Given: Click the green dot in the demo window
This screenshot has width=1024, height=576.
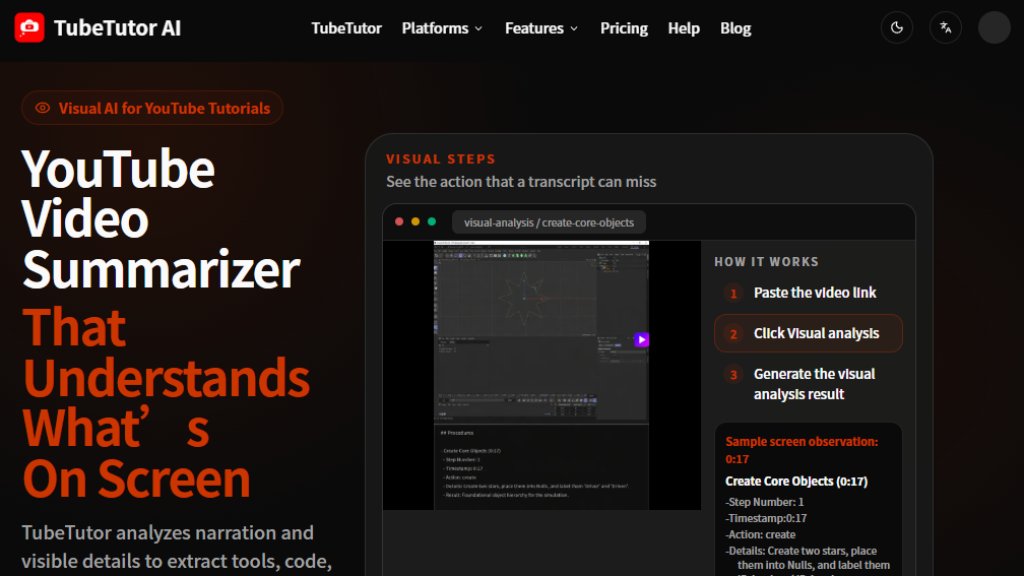Looking at the screenshot, I should click(432, 221).
